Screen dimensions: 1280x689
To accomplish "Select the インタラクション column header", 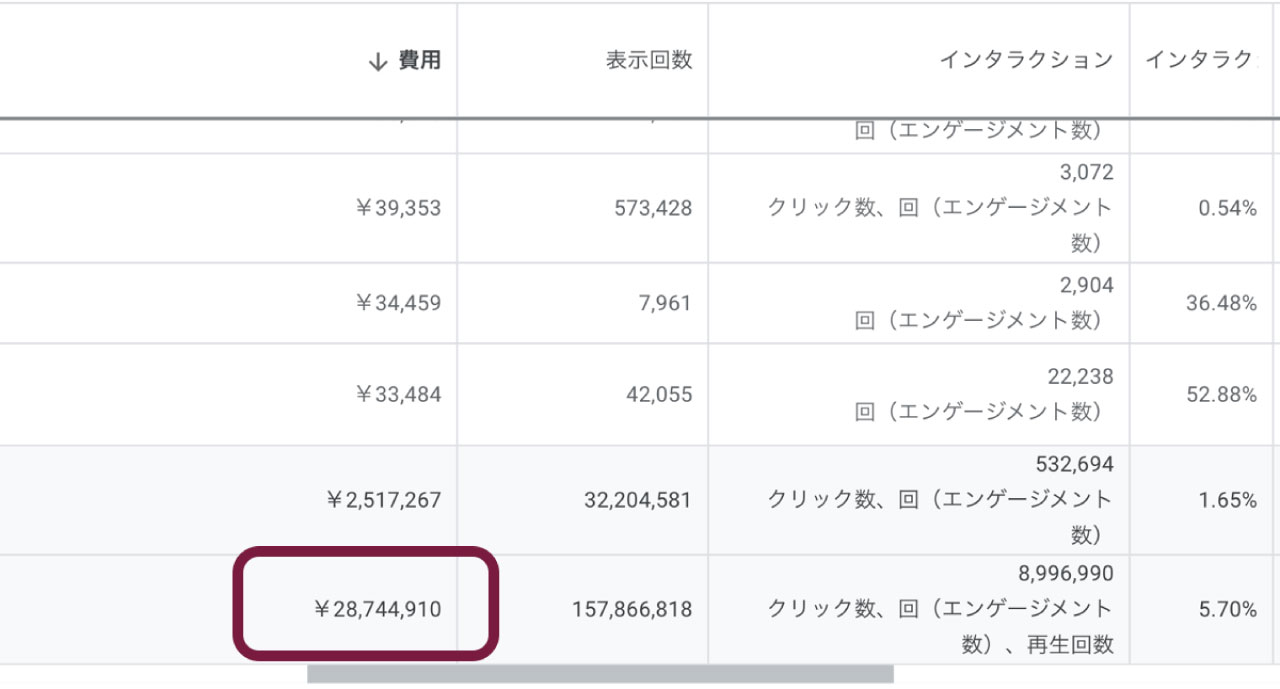I will (1025, 61).
